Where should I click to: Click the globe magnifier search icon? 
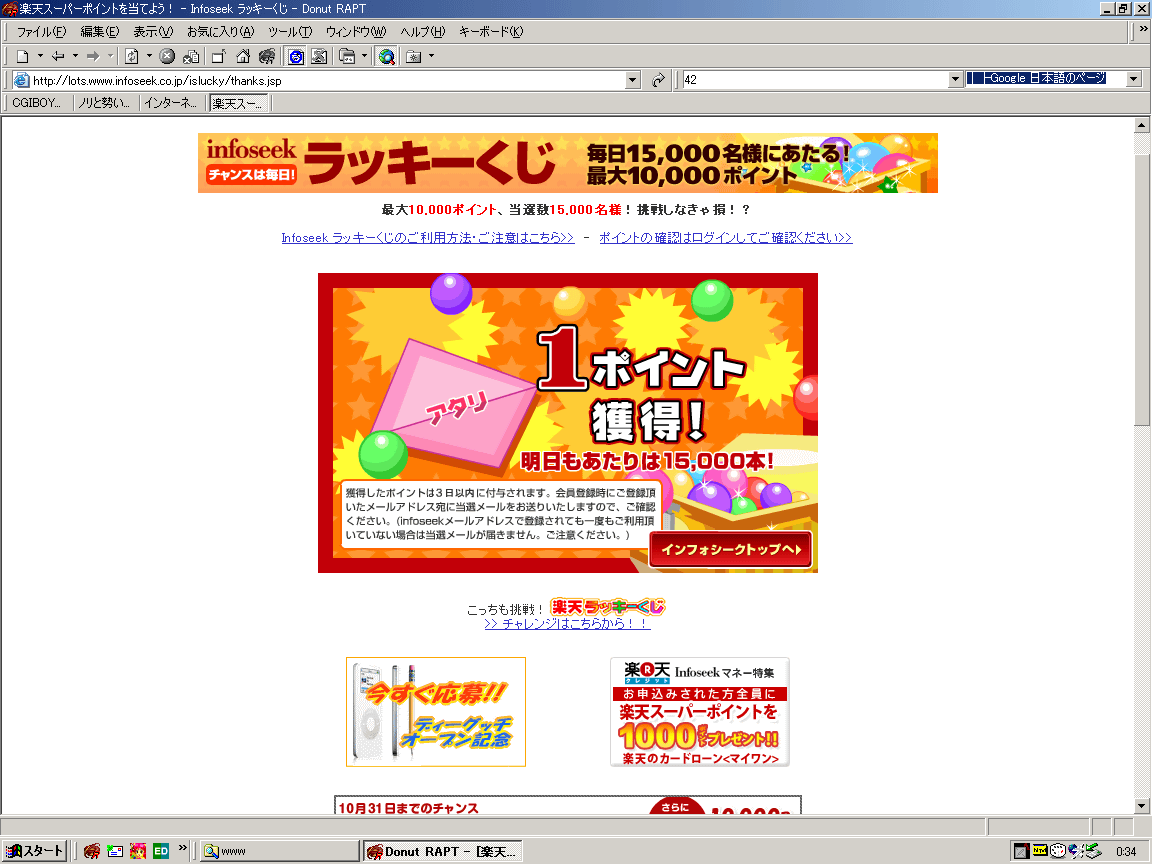[386, 57]
